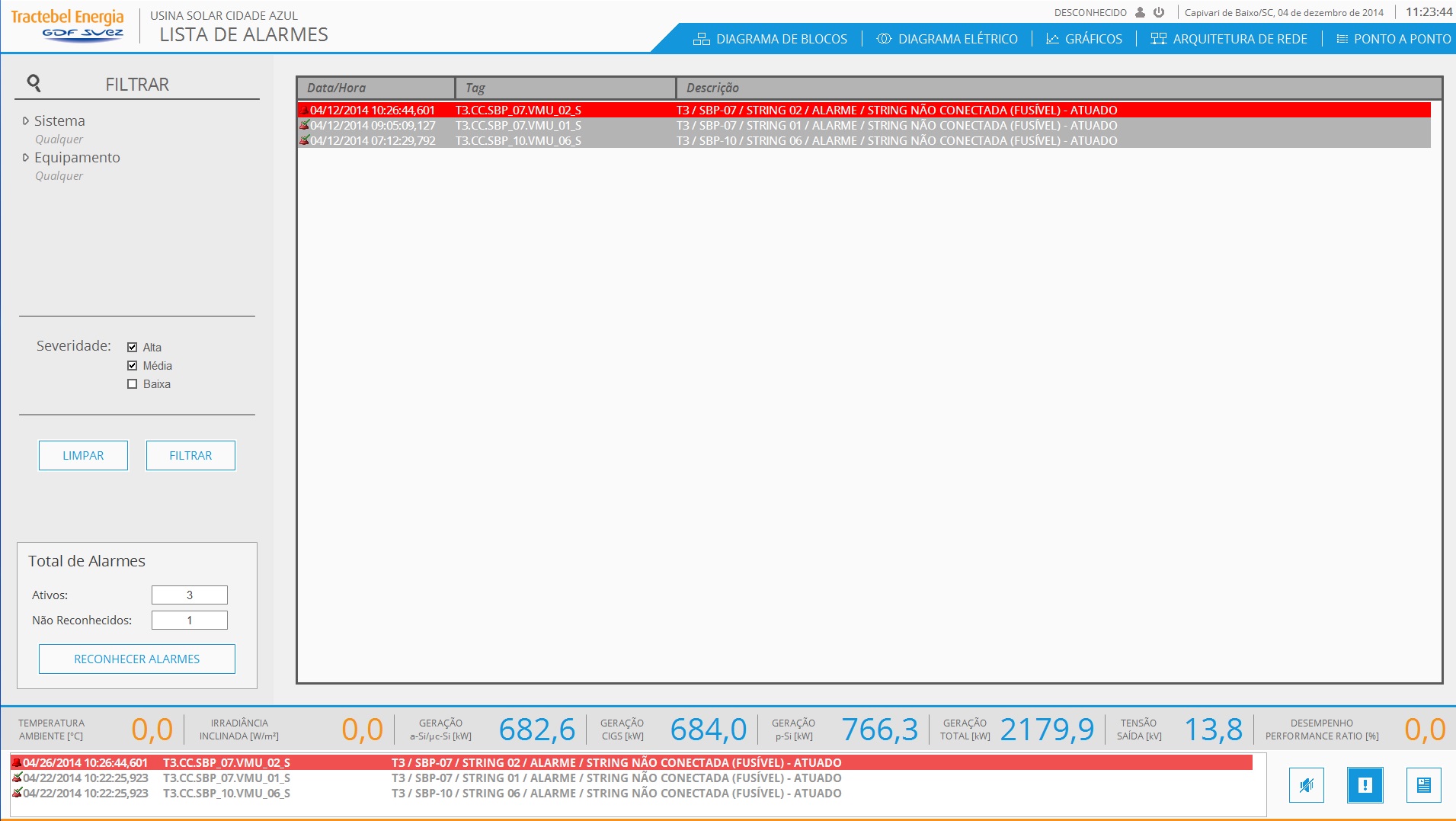Click the user profile icon

click(x=1140, y=12)
